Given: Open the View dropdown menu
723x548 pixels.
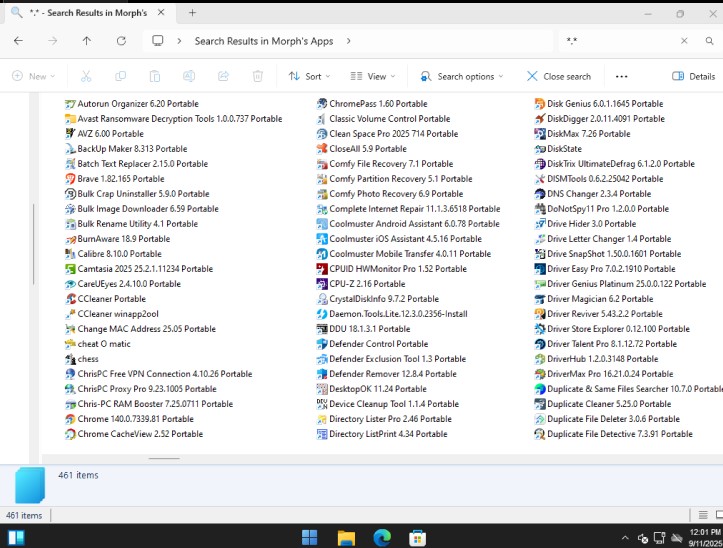Looking at the screenshot, I should click(x=373, y=76).
